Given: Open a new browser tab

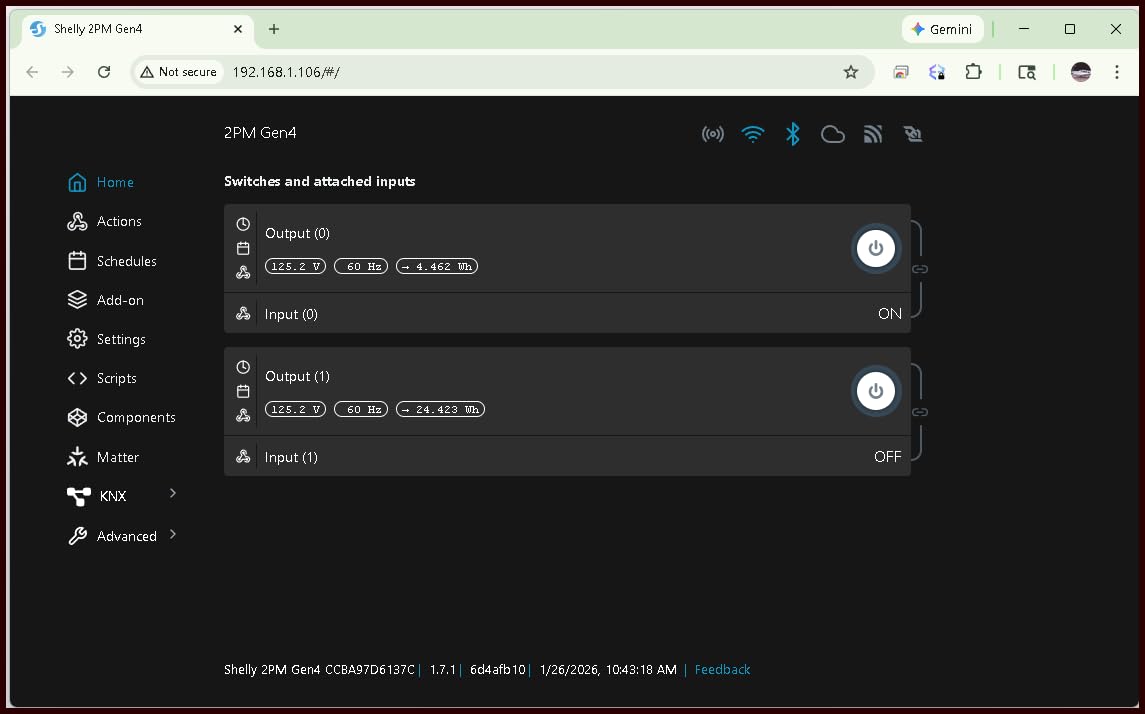Looking at the screenshot, I should click(274, 29).
